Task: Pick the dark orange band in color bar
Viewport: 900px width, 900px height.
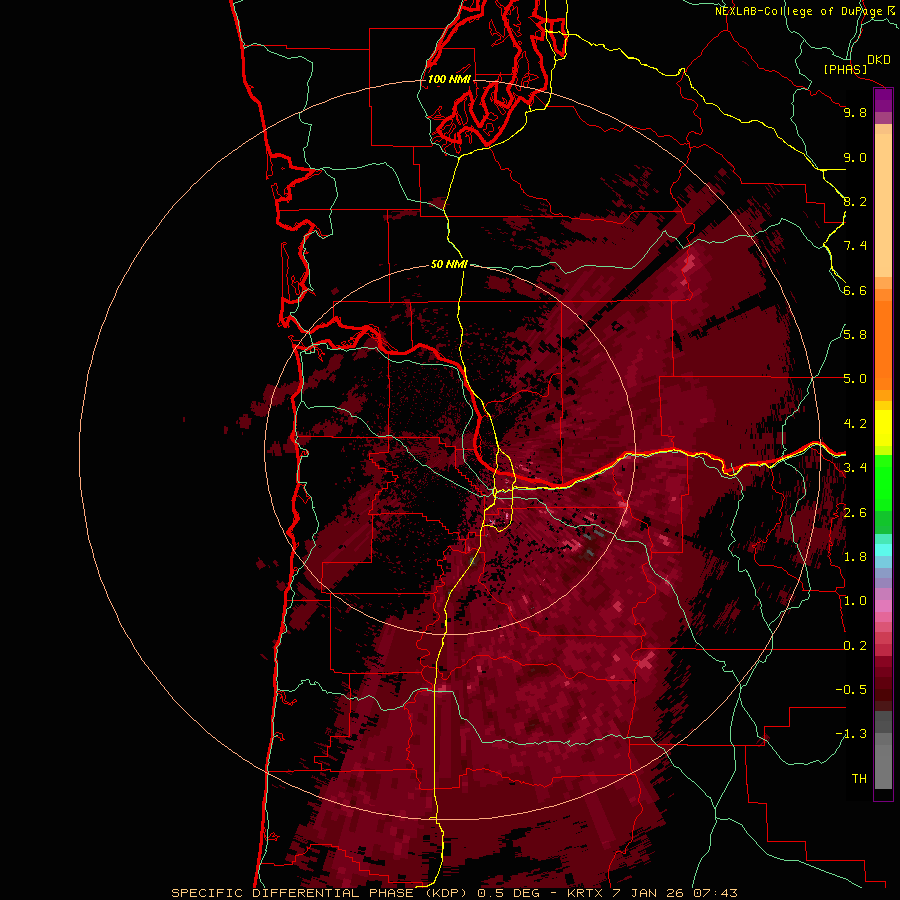Action: (x=883, y=344)
